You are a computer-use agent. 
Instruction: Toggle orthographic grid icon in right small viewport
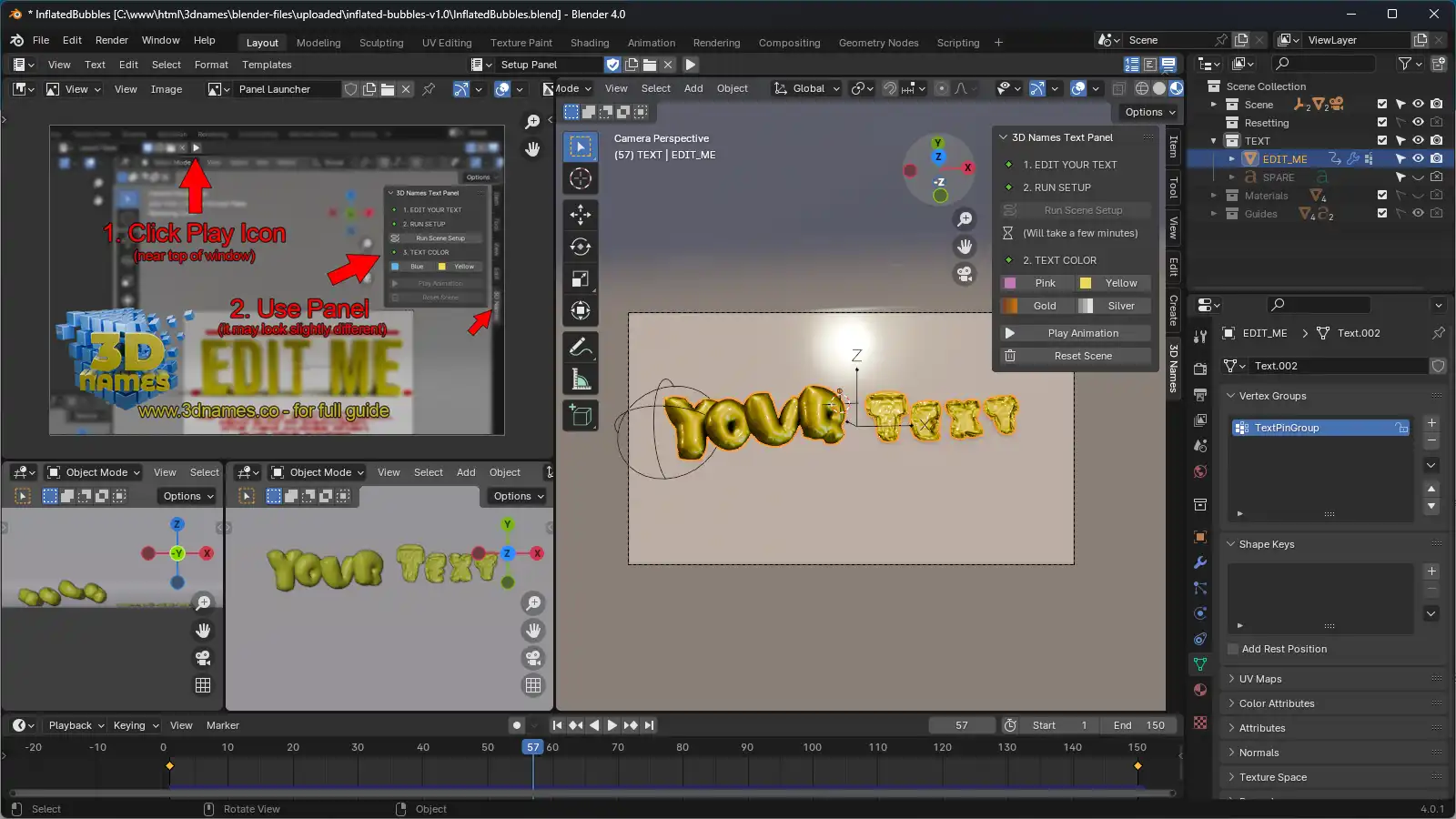point(533,685)
